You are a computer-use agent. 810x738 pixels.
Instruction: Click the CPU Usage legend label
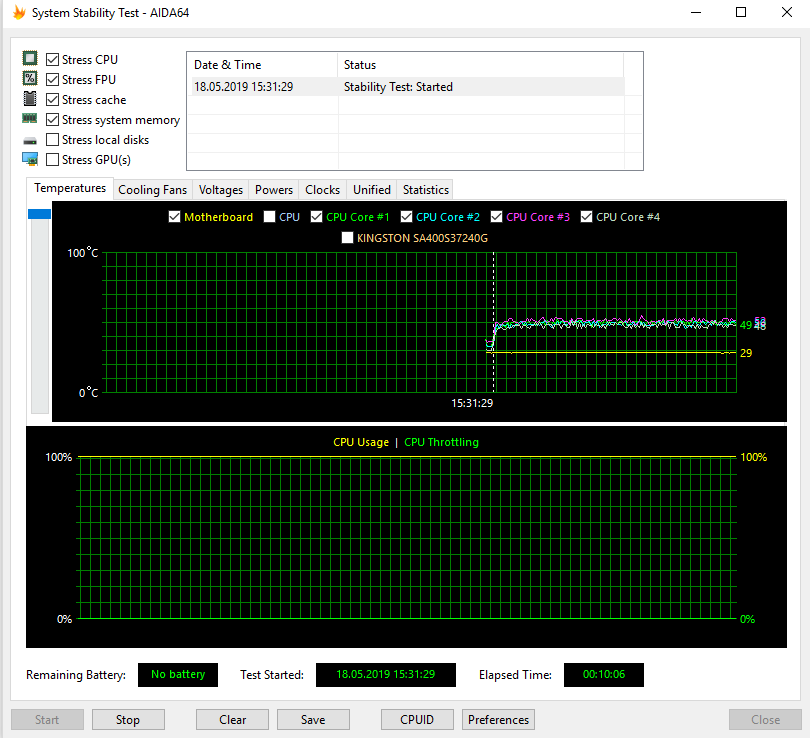(361, 442)
